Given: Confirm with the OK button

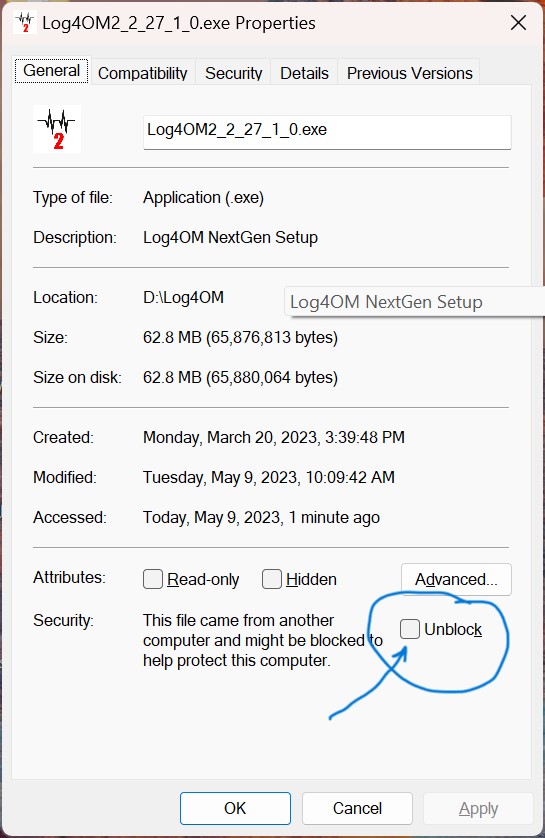Looking at the screenshot, I should (235, 808).
